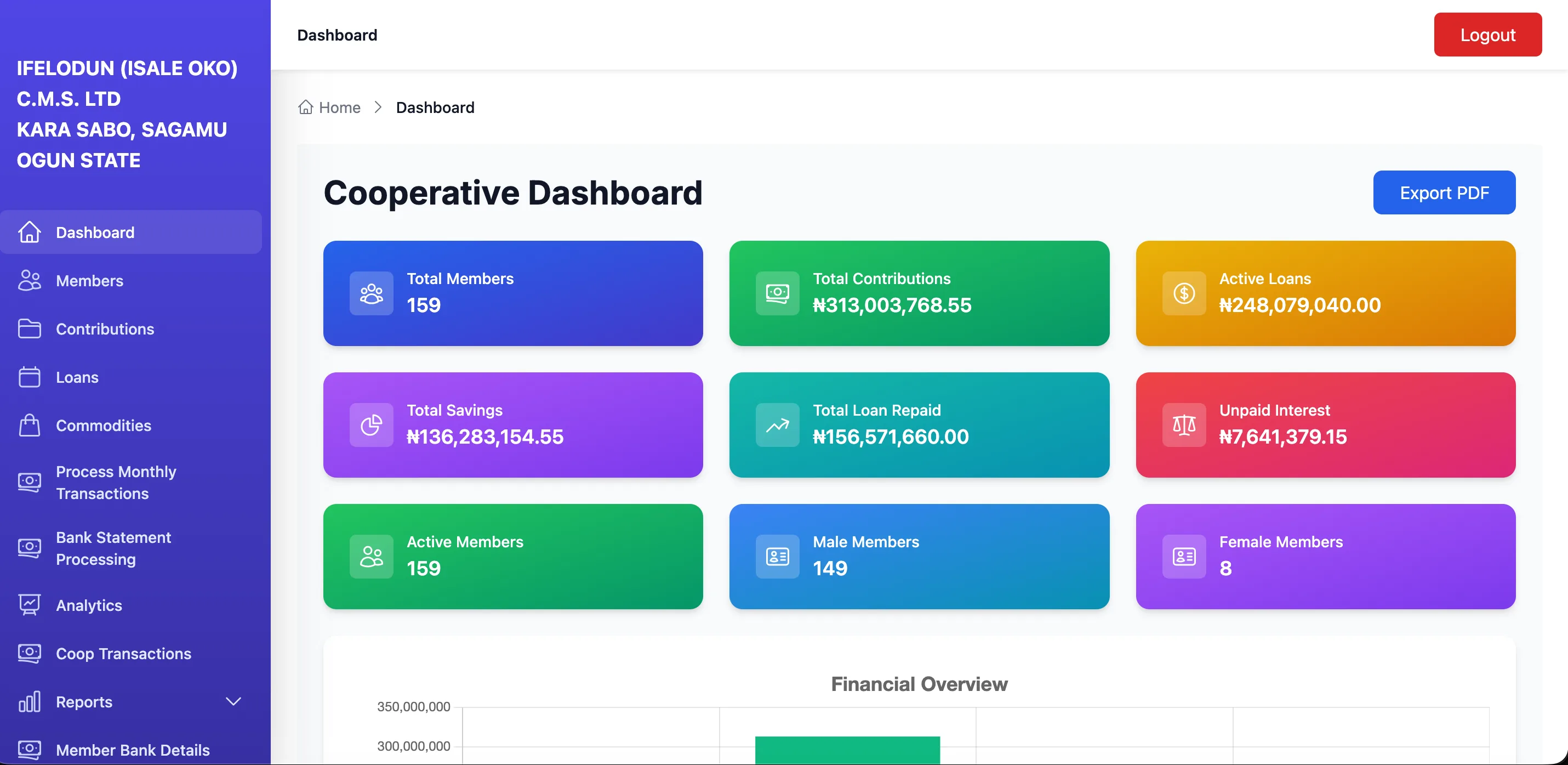Click the Analytics presentation chart icon
Image resolution: width=1568 pixels, height=765 pixels.
point(29,605)
